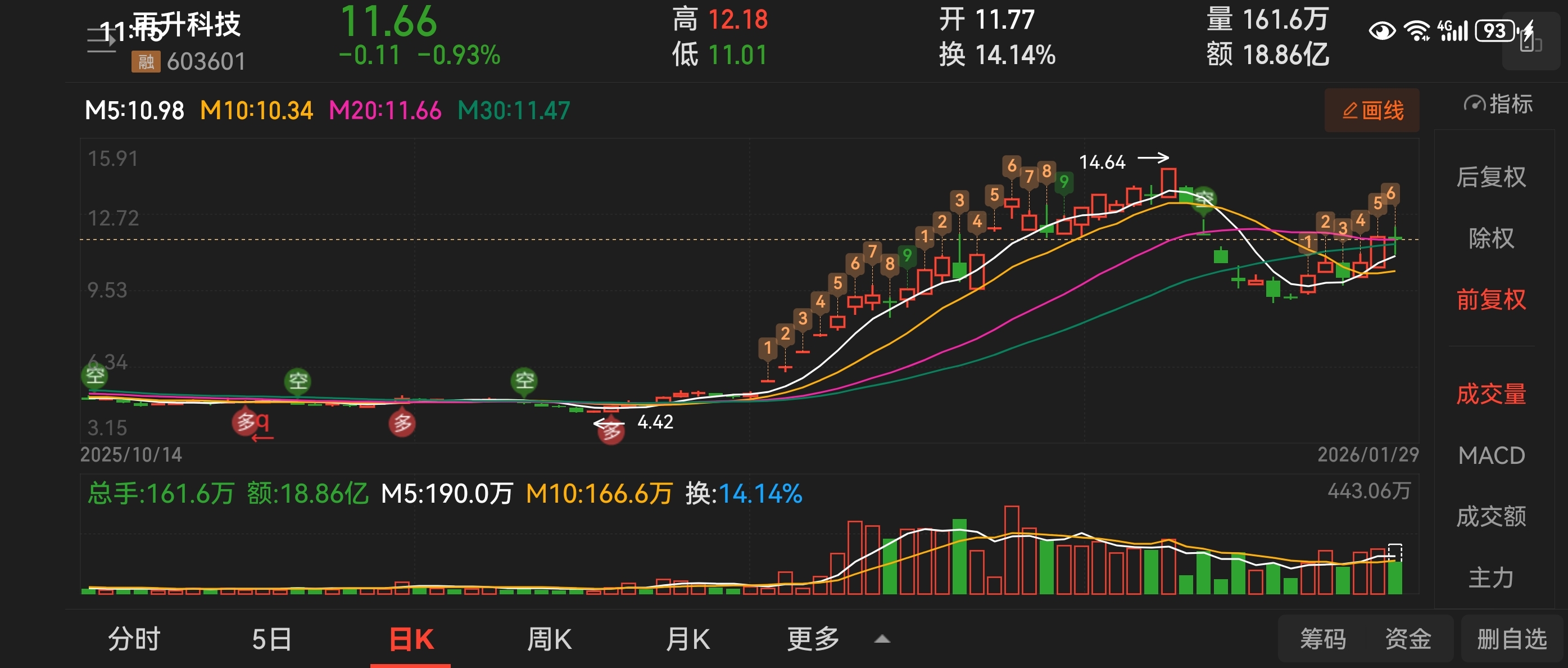This screenshot has width=1568, height=668.
Task: Select 后复权 adjustment mode
Action: [x=1490, y=177]
